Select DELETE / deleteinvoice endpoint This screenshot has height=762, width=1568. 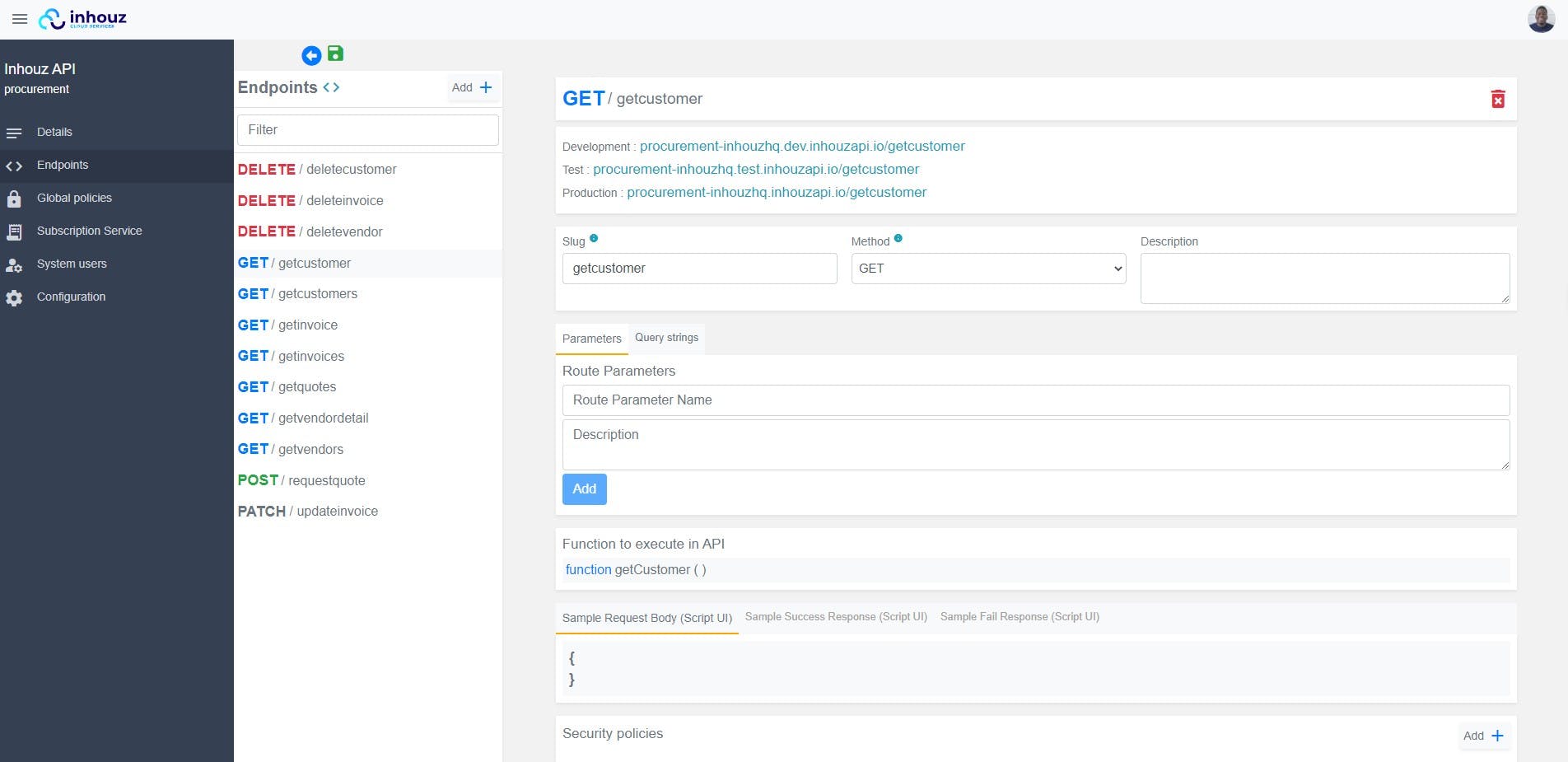click(x=368, y=200)
